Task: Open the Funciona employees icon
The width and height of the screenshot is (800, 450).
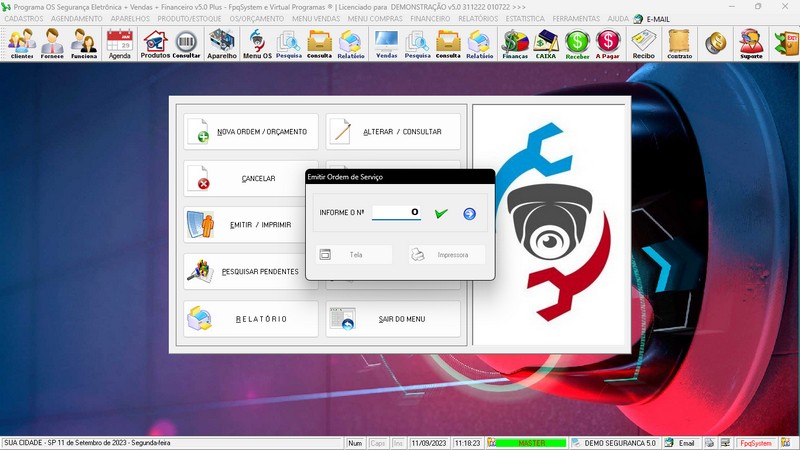Action: [x=84, y=43]
